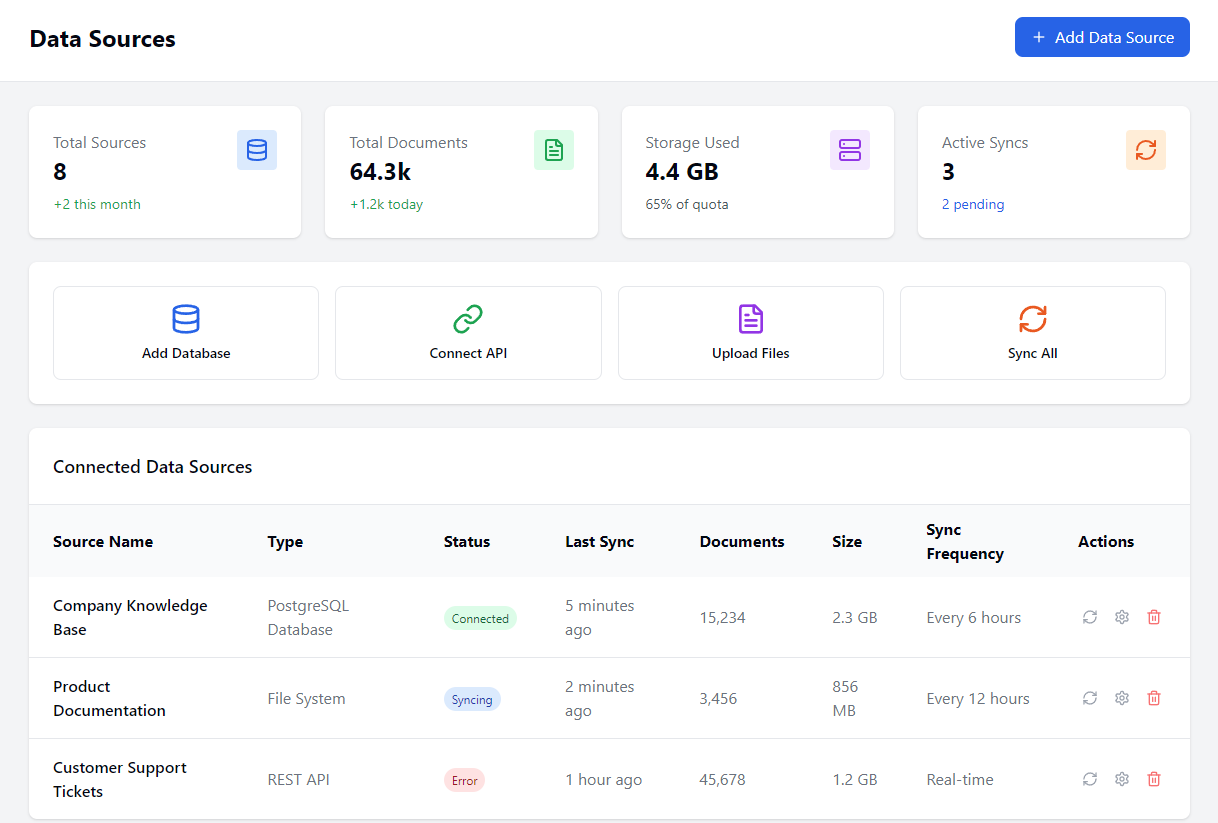The height and width of the screenshot is (823, 1218).
Task: Click the link icon above Connect API
Action: 468,320
